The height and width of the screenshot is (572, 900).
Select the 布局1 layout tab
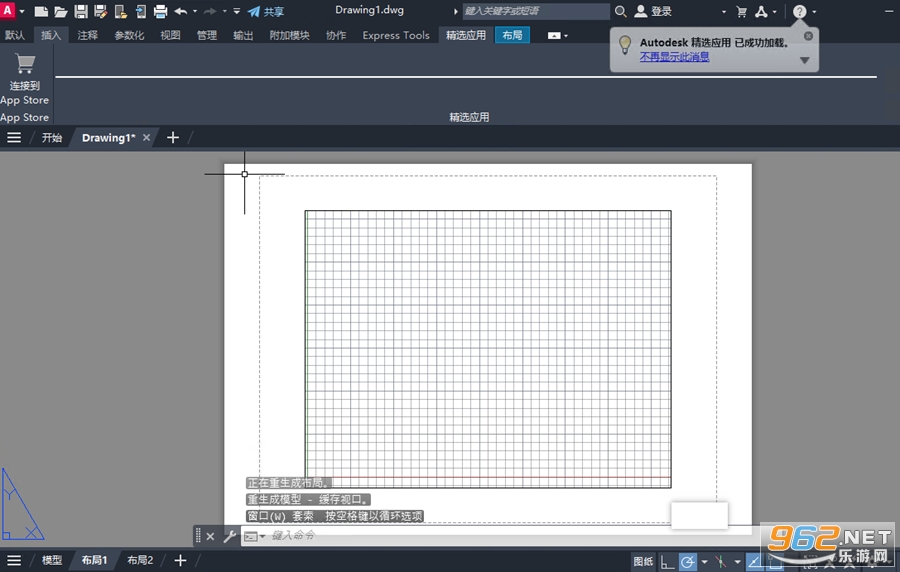[x=95, y=560]
